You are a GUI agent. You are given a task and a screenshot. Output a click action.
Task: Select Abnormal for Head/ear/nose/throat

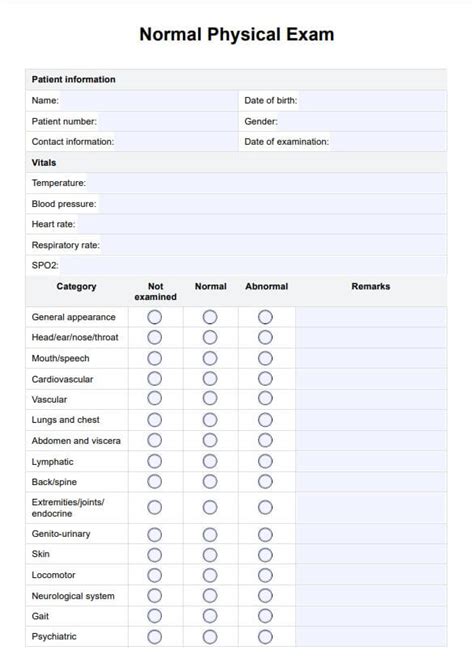point(265,337)
